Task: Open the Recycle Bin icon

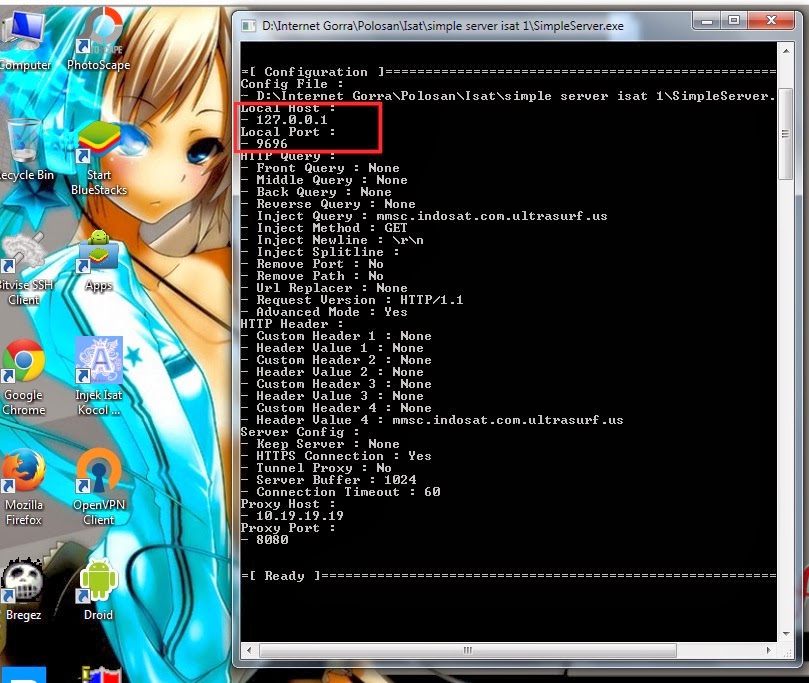Action: [24, 150]
